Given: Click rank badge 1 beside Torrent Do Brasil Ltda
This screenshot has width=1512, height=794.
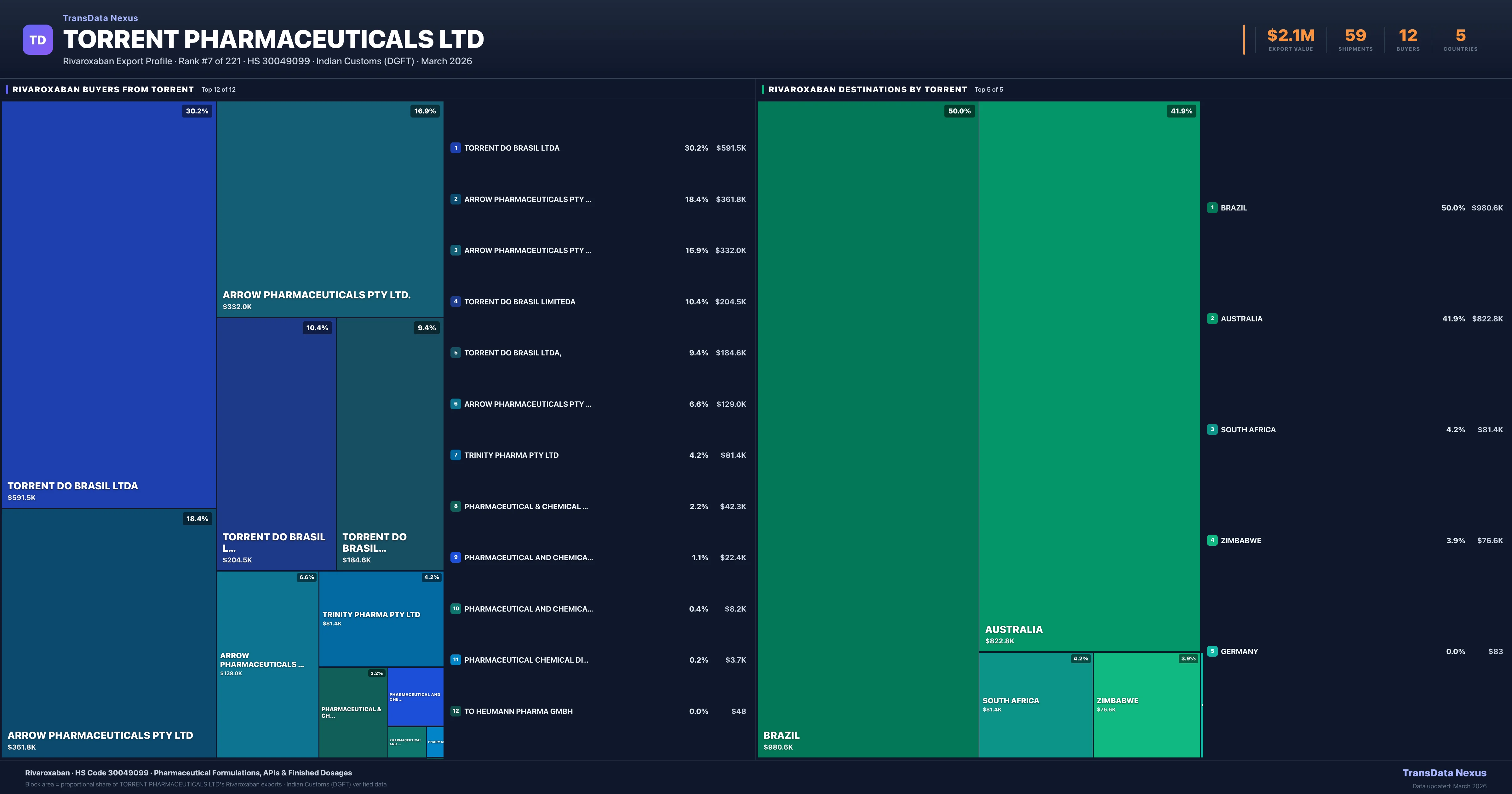Looking at the screenshot, I should [x=455, y=148].
